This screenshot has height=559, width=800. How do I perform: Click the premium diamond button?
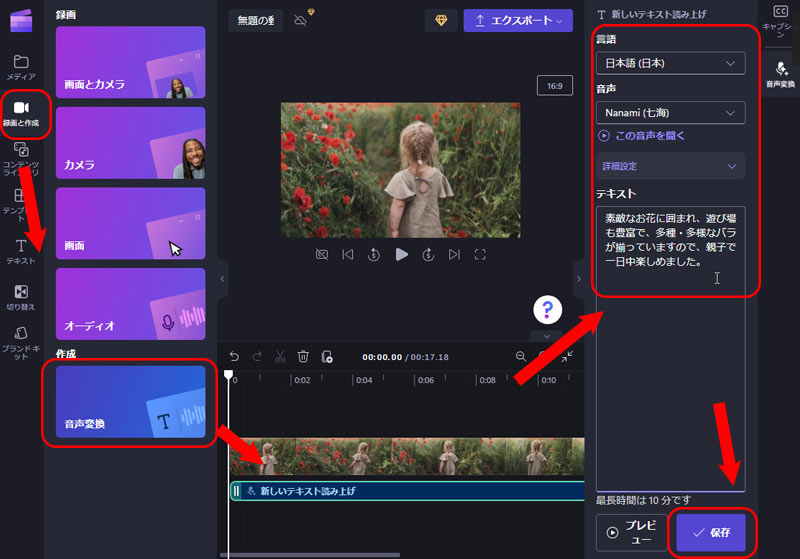[x=441, y=20]
